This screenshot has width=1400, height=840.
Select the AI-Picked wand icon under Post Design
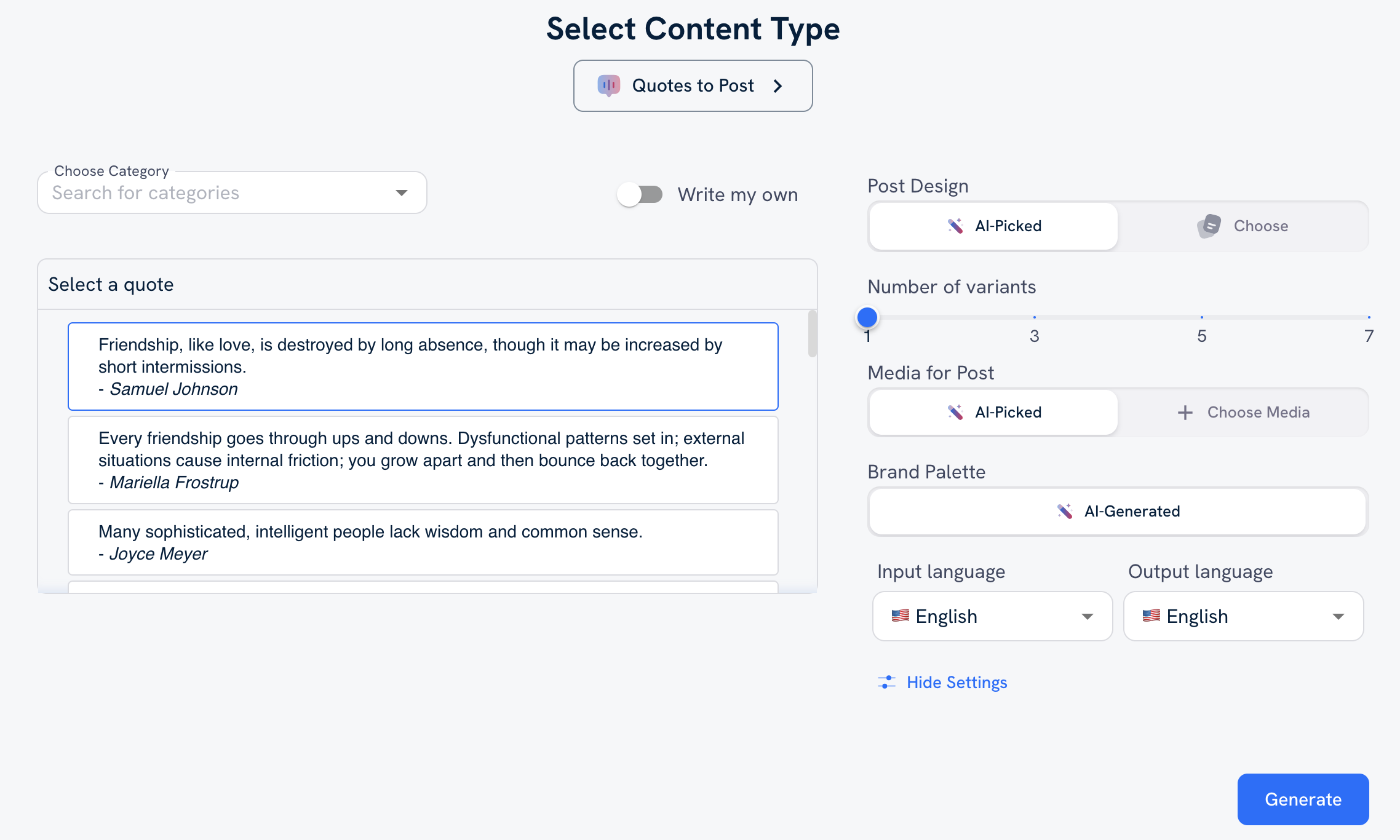(957, 226)
